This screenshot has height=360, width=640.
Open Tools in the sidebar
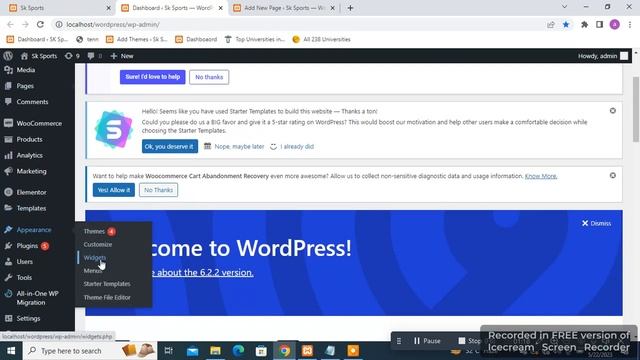click(x=24, y=278)
